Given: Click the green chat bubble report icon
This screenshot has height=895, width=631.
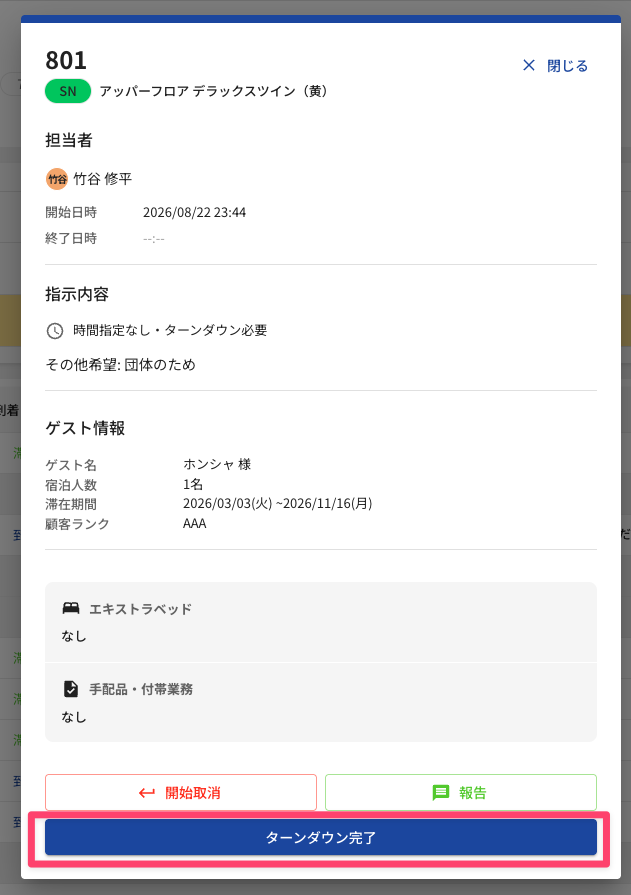Looking at the screenshot, I should (x=441, y=793).
